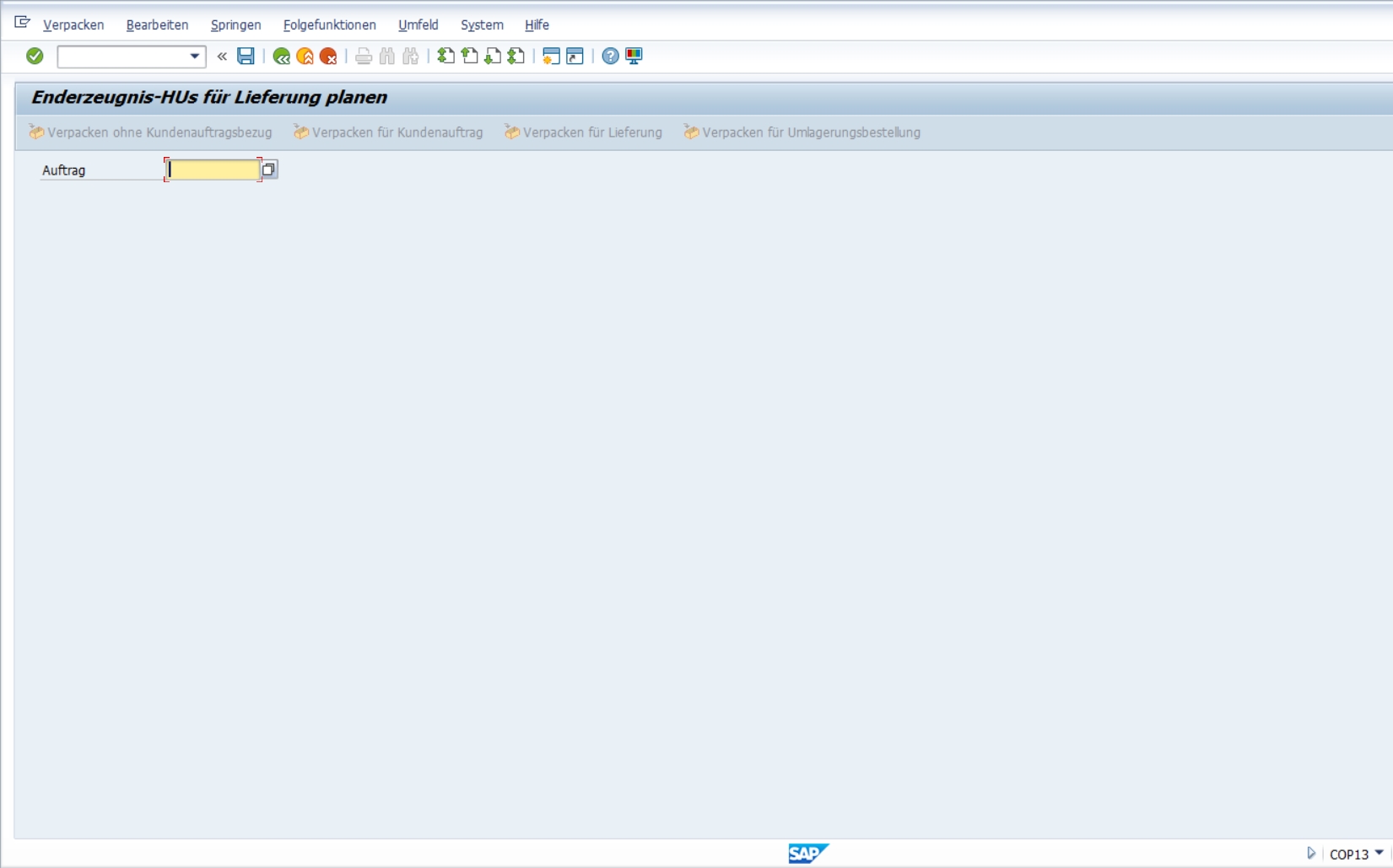The height and width of the screenshot is (868, 1393).
Task: Open the Verpacken menu
Action: (x=73, y=25)
